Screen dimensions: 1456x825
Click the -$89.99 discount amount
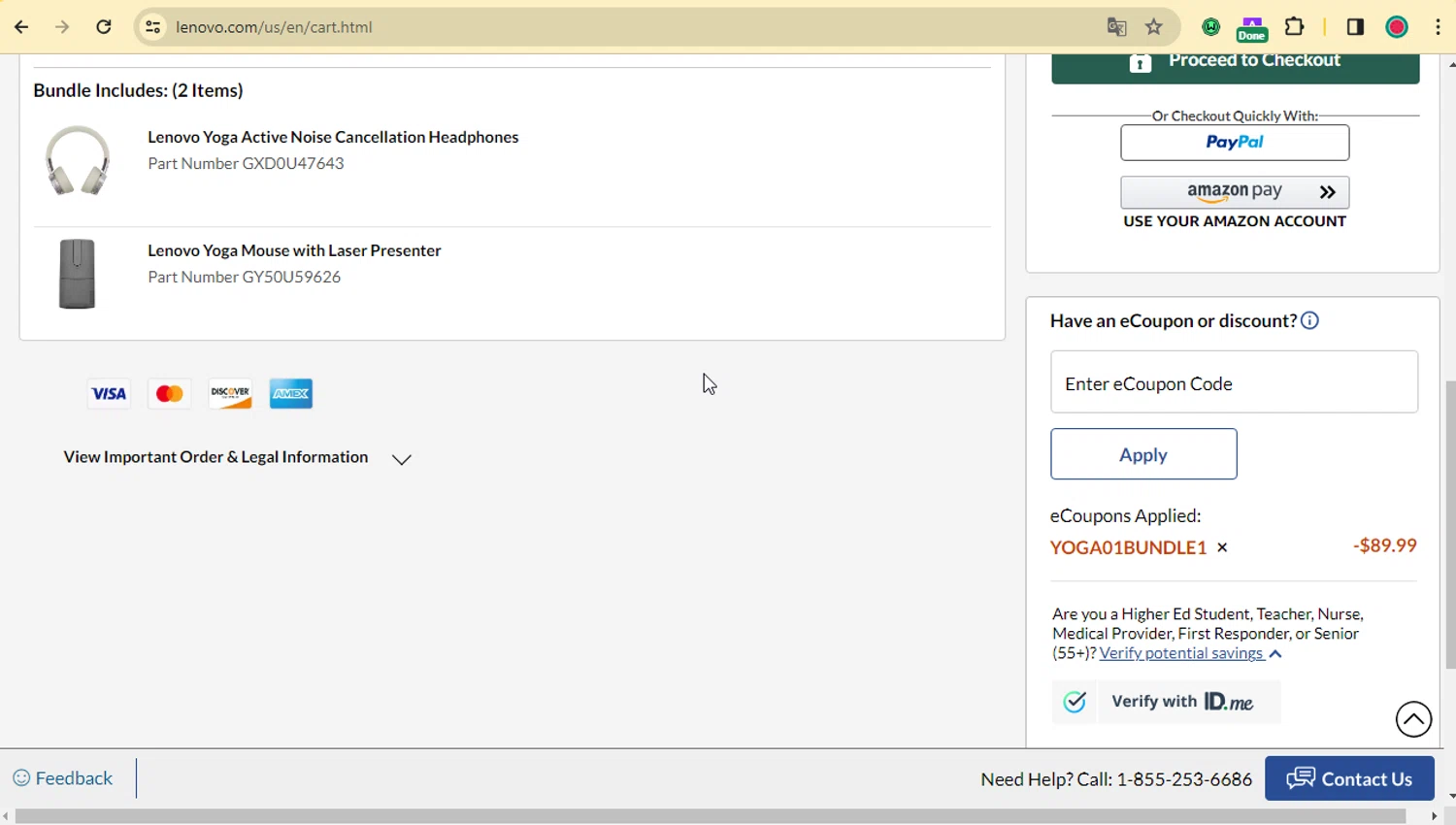point(1385,545)
